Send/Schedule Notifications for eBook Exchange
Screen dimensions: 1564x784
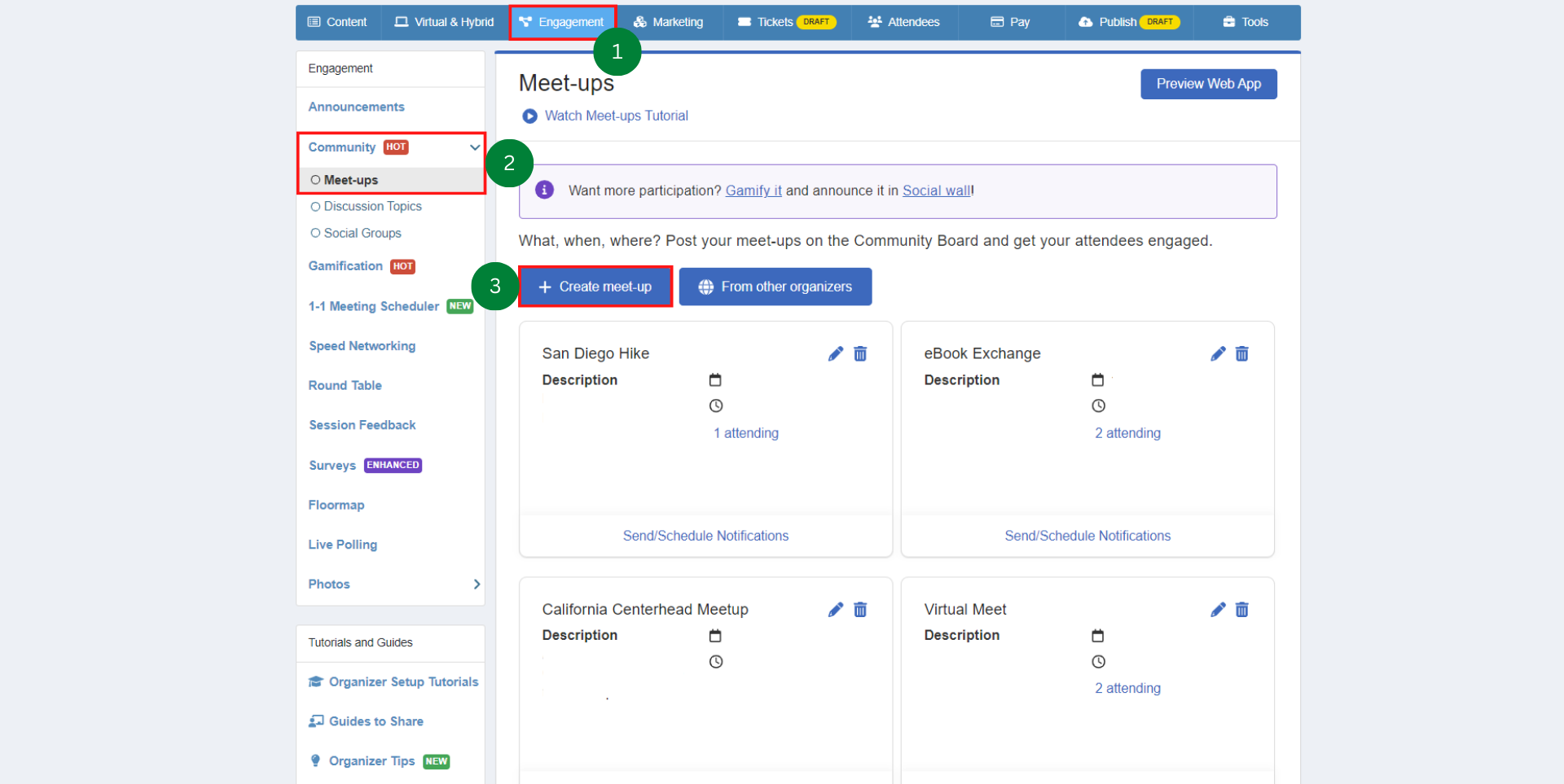tap(1087, 536)
